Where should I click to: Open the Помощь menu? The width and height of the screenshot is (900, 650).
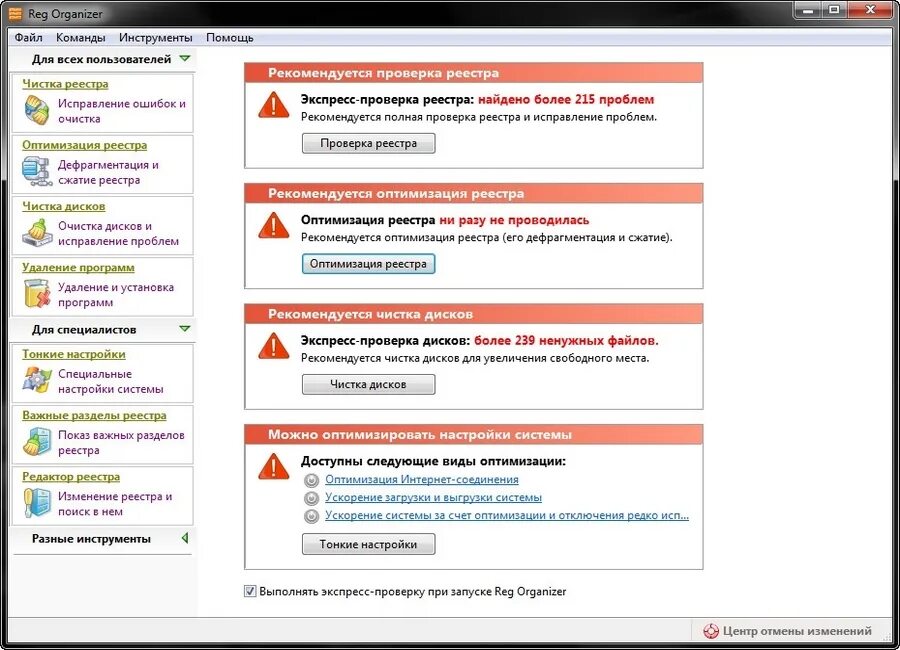230,37
